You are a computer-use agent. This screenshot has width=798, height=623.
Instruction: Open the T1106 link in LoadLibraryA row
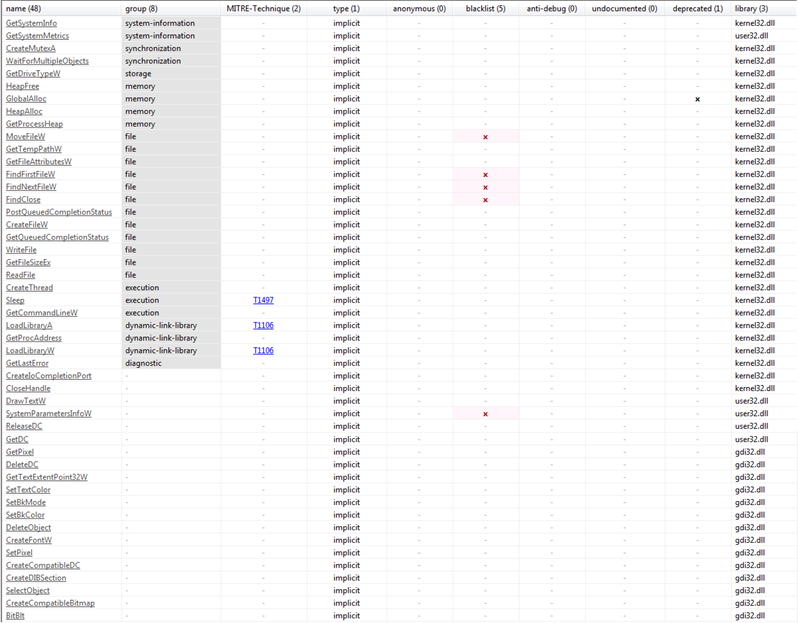click(x=263, y=325)
